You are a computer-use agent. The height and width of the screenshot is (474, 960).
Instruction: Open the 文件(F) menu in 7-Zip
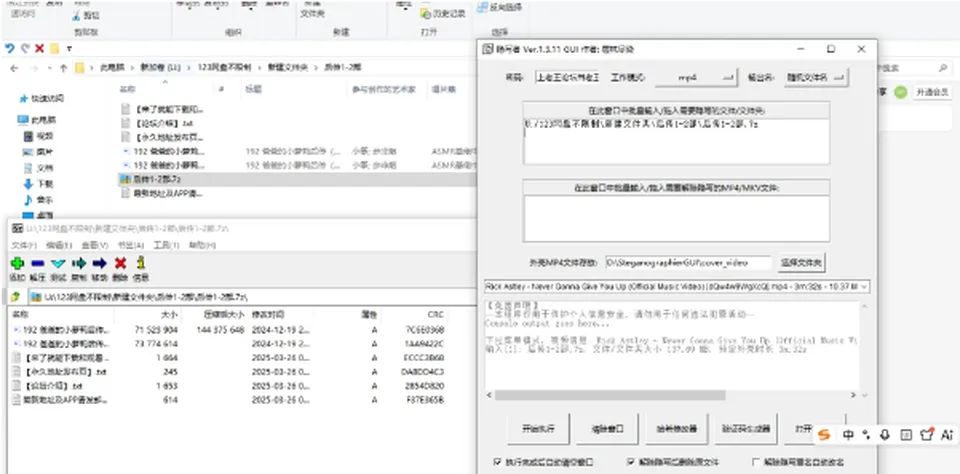point(23,246)
